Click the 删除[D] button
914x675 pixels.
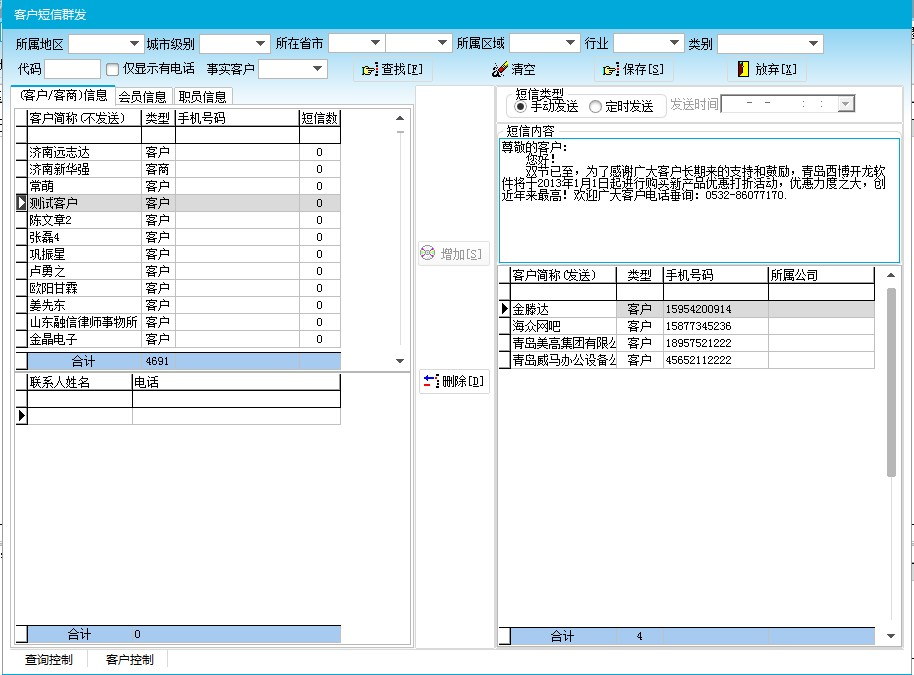[x=454, y=381]
